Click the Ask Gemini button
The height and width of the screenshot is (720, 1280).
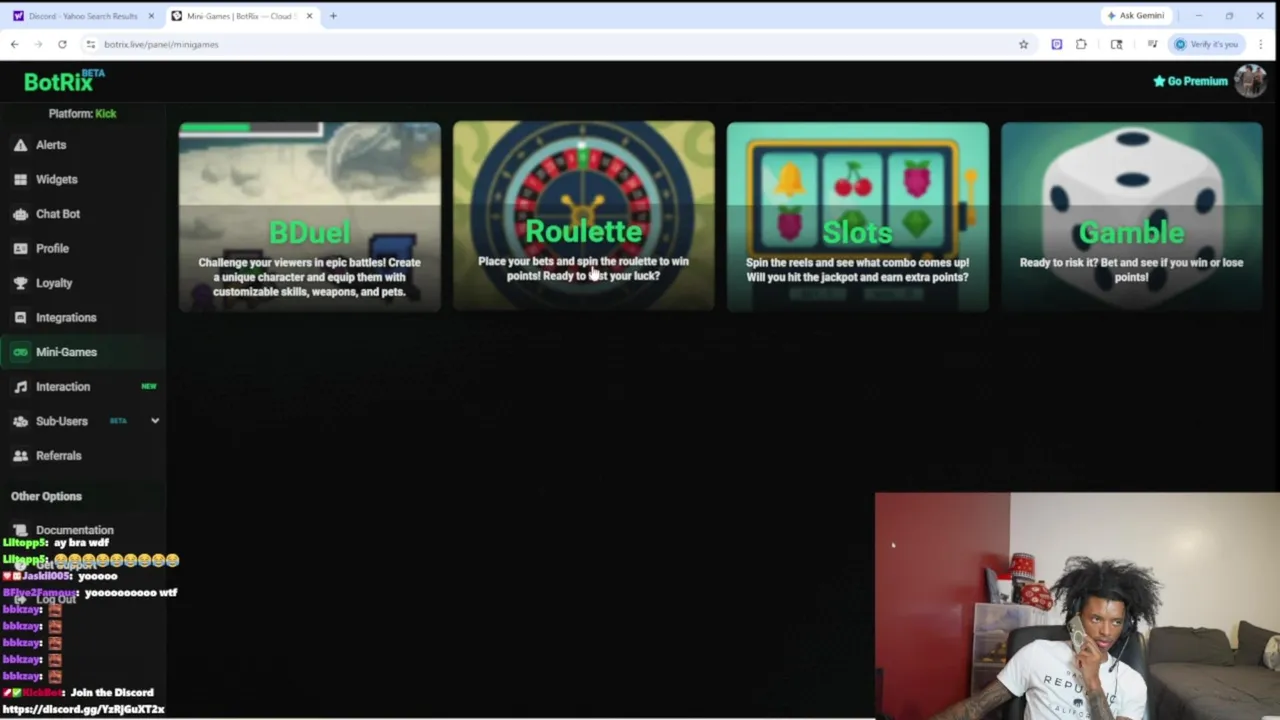[1136, 16]
